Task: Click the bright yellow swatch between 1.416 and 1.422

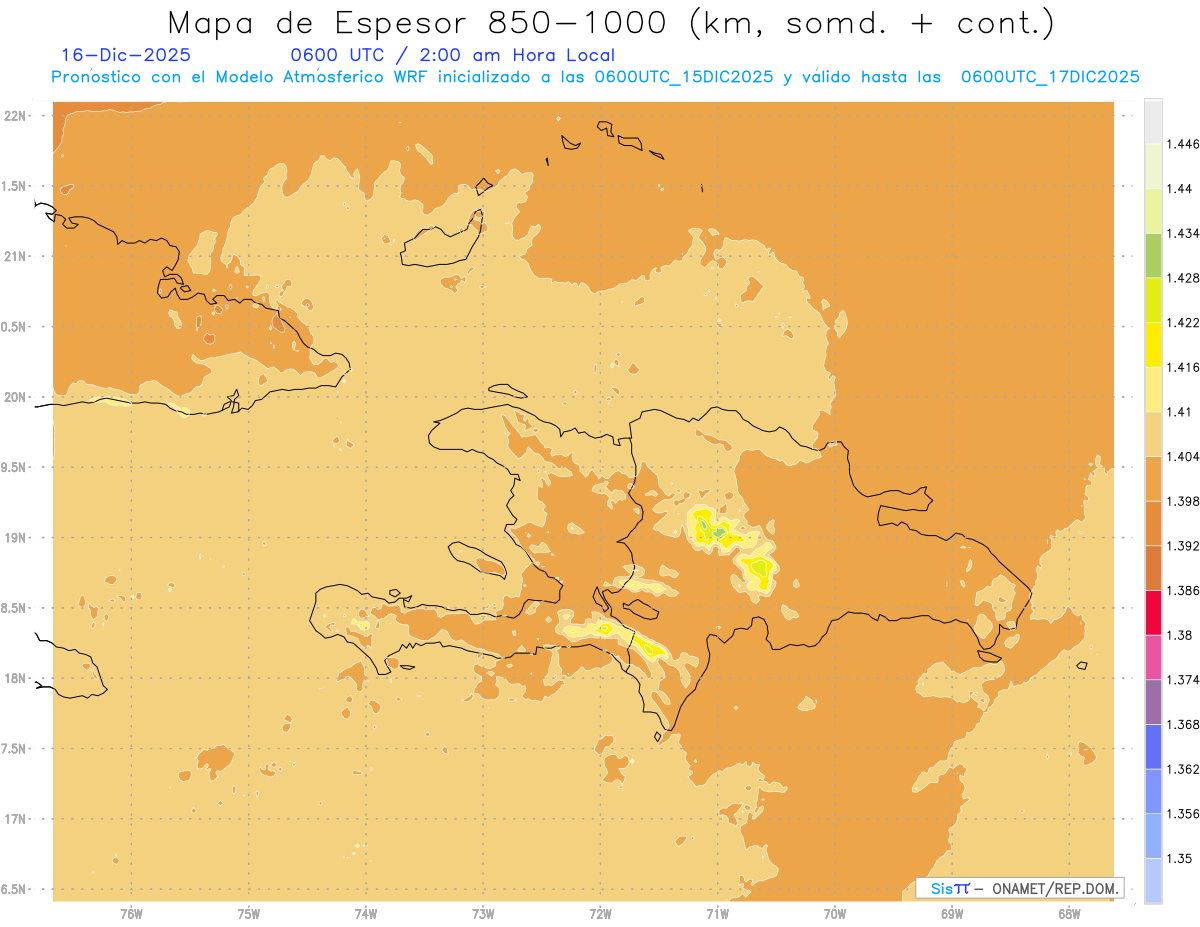Action: pos(1153,345)
